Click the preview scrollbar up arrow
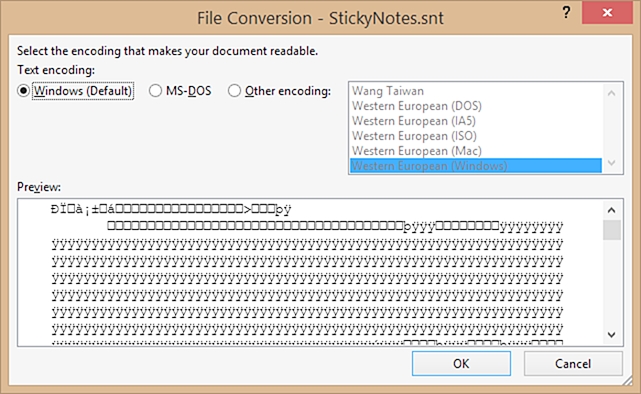The width and height of the screenshot is (641, 394). point(612,210)
